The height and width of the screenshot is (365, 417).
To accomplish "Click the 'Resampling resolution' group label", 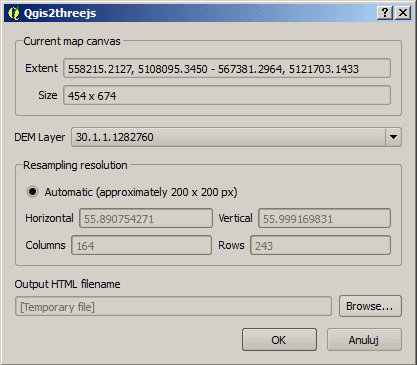I will [75, 165].
